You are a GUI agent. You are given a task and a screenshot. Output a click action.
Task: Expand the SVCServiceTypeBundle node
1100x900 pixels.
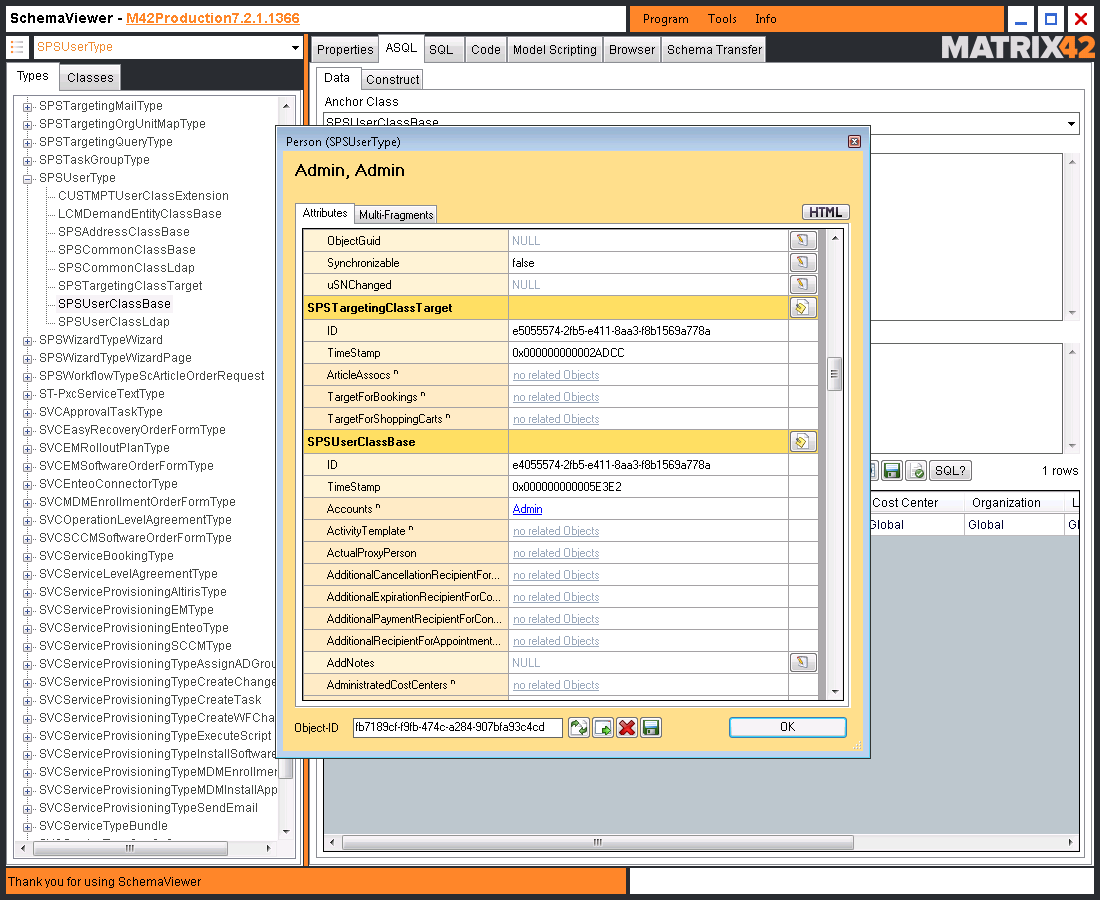coord(27,826)
